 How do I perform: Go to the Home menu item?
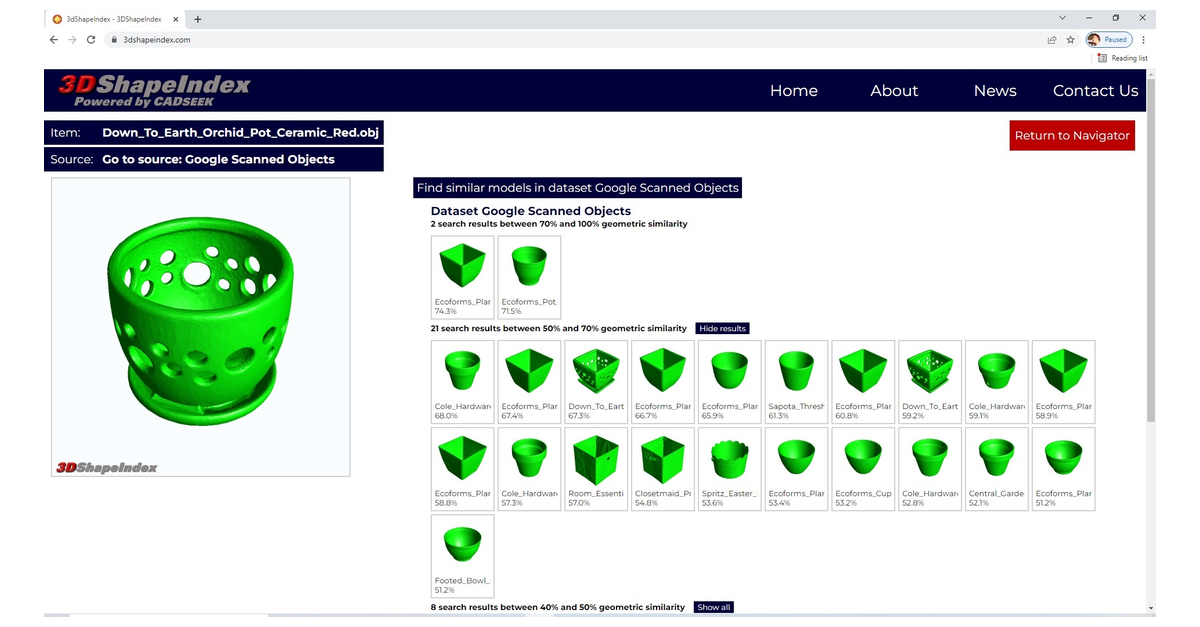(793, 91)
